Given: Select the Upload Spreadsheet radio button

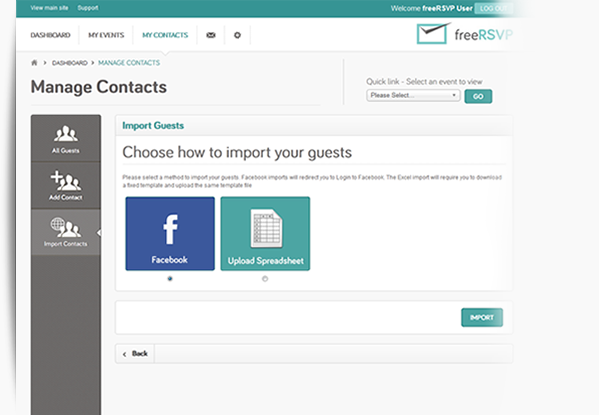Looking at the screenshot, I should 265,279.
